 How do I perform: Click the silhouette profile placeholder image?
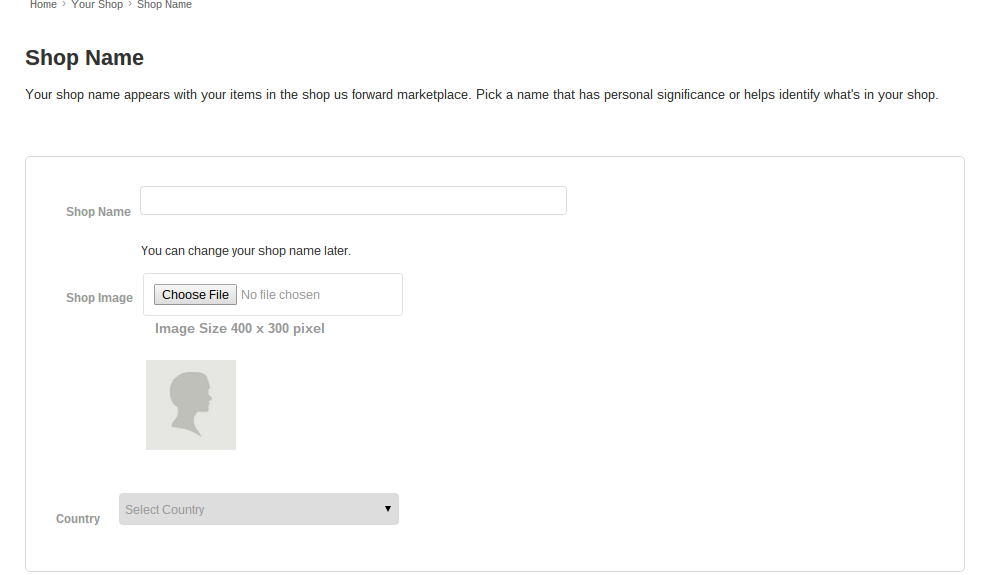coord(191,404)
